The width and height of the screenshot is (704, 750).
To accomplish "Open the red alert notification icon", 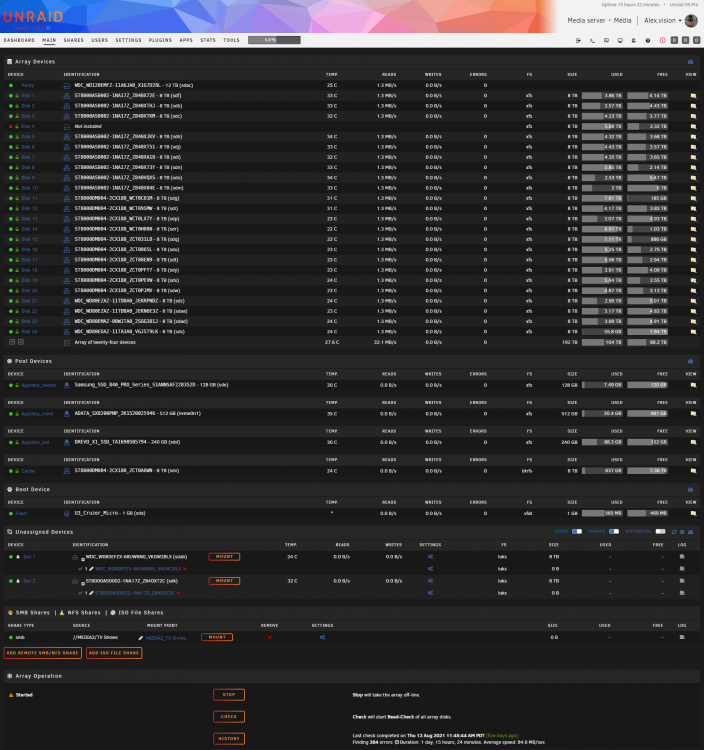I will click(x=662, y=41).
